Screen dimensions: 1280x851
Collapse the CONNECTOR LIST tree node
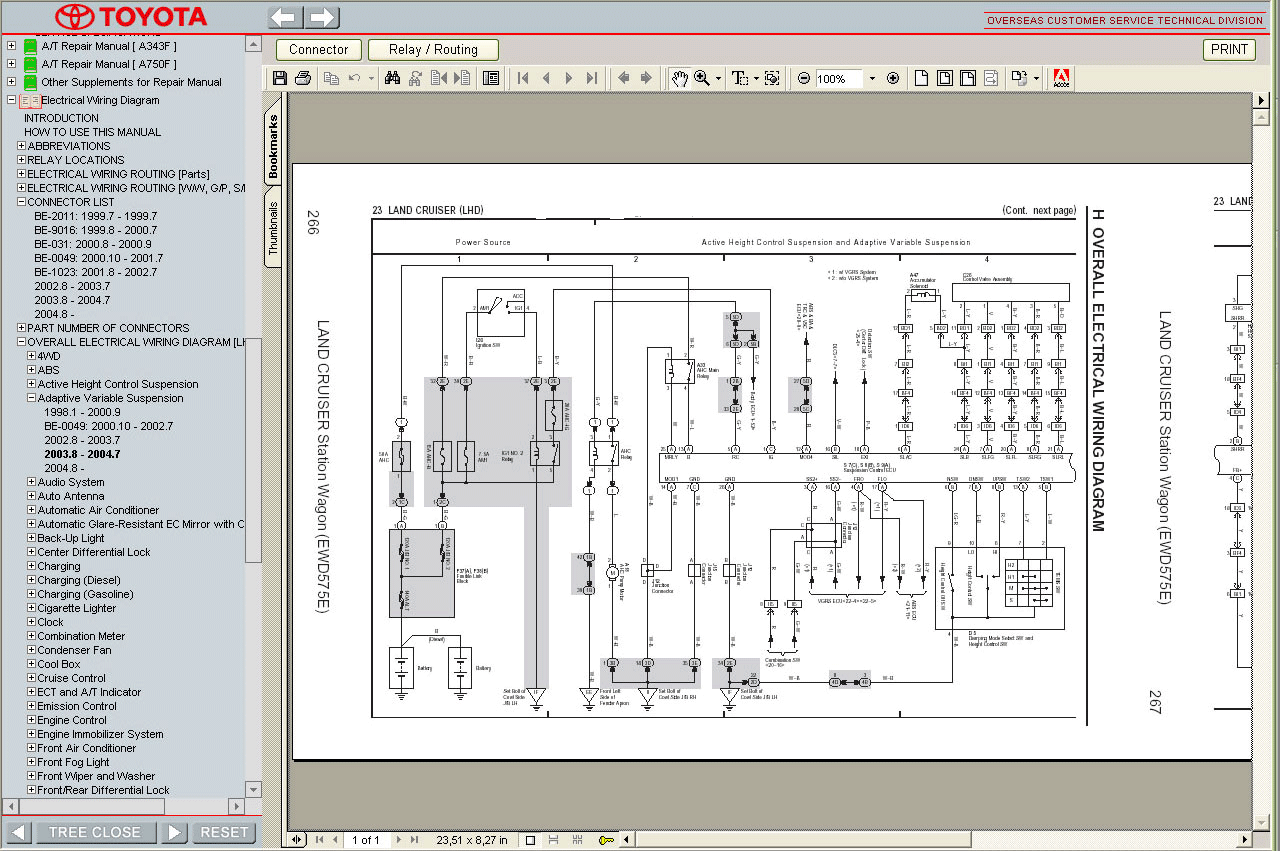pos(21,202)
